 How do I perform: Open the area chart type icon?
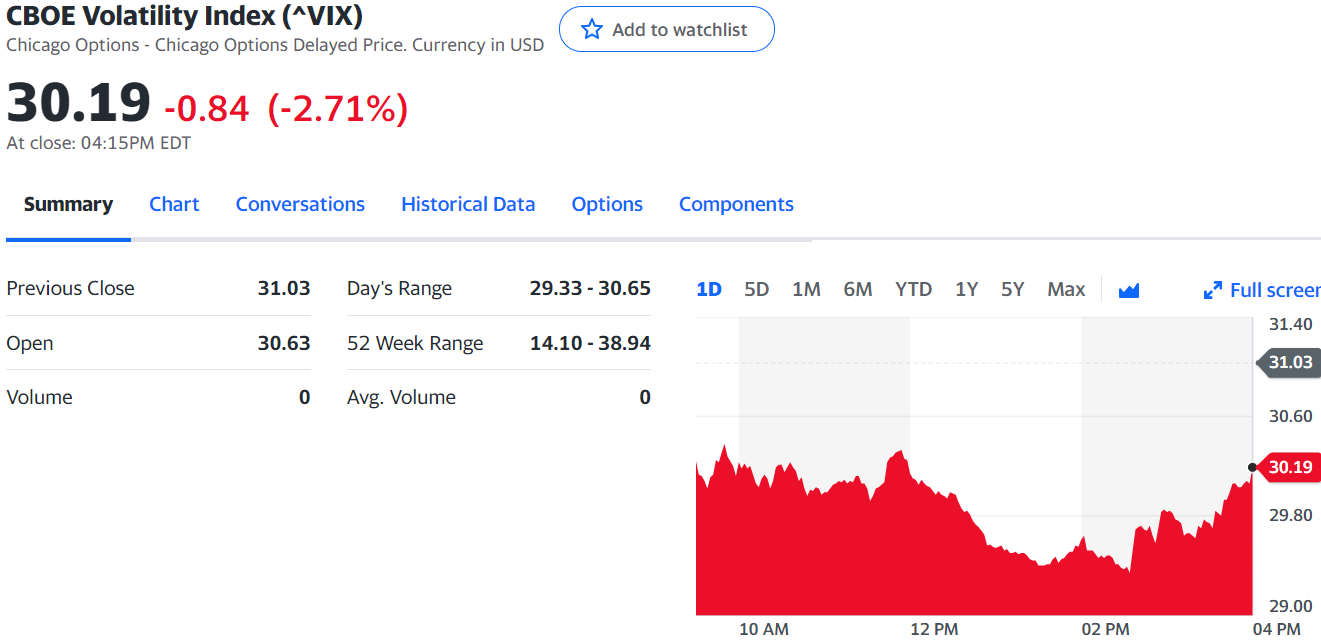pos(1129,290)
